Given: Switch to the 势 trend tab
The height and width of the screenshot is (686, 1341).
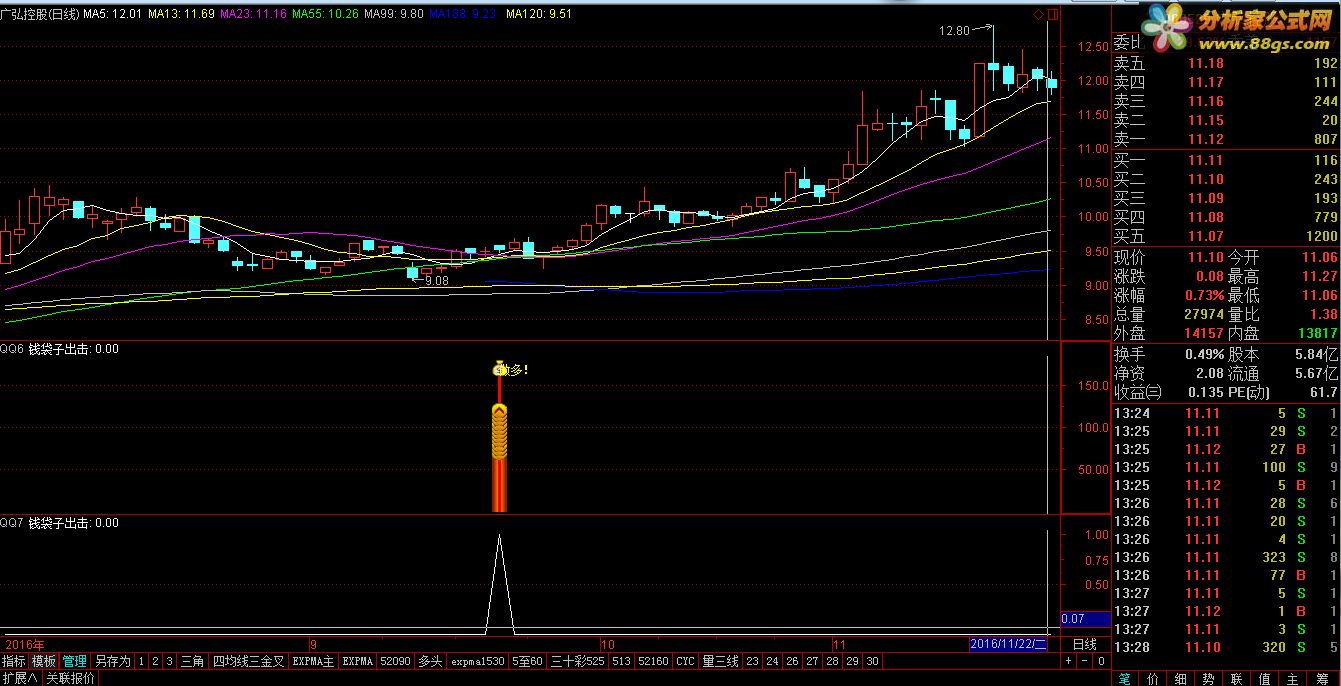Looking at the screenshot, I should [x=1209, y=677].
